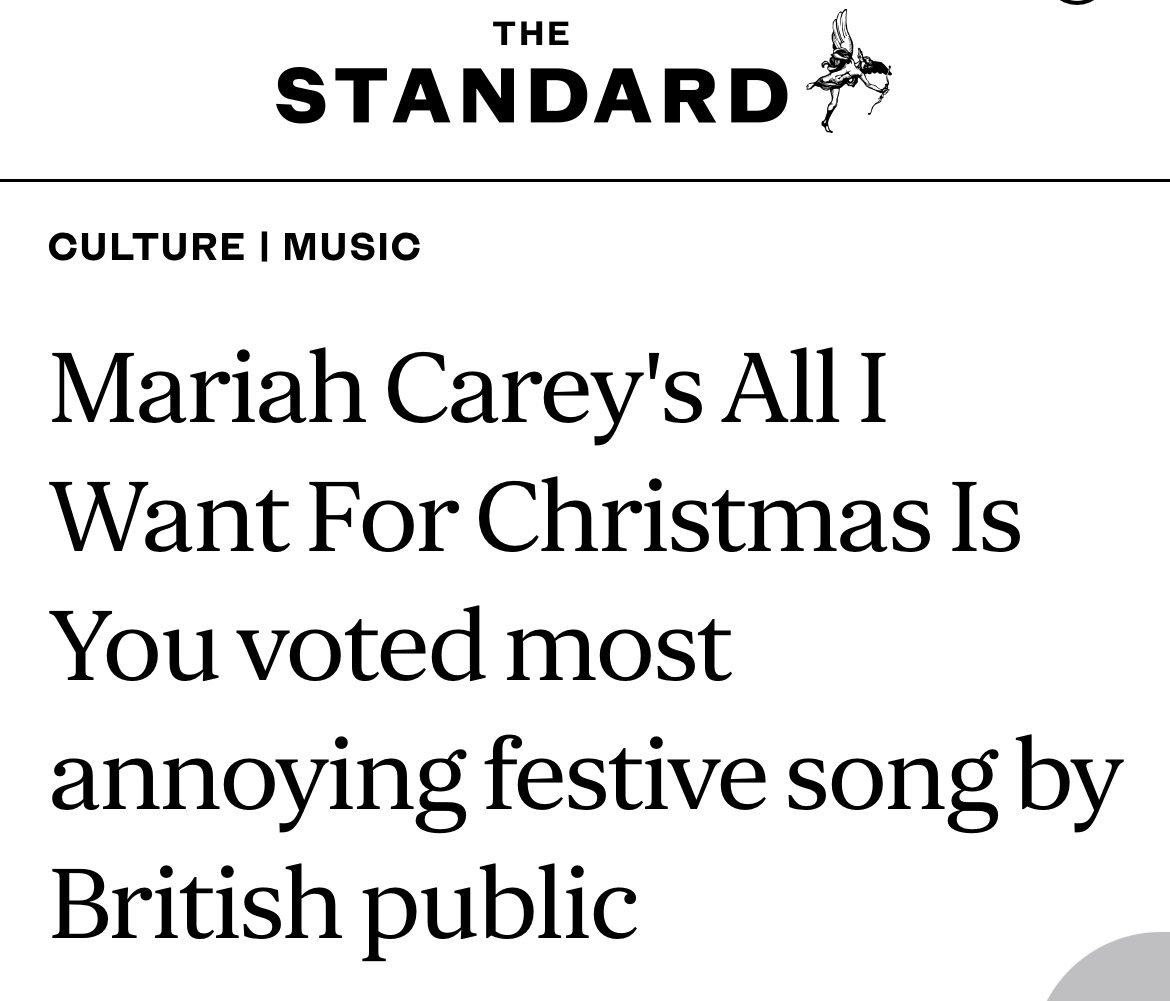Open the CULTURE section
Viewport: 1170px width, 1001px height.
(x=146, y=247)
